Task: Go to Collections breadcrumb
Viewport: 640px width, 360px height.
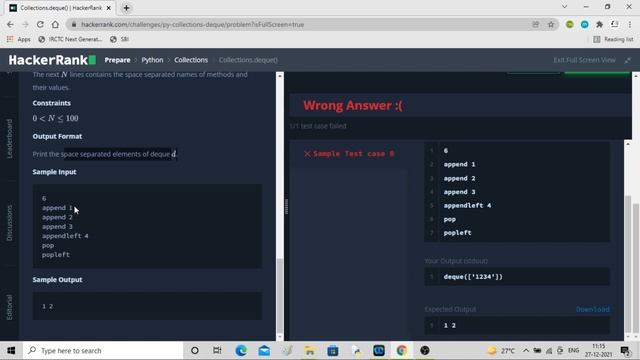Action: 191,60
